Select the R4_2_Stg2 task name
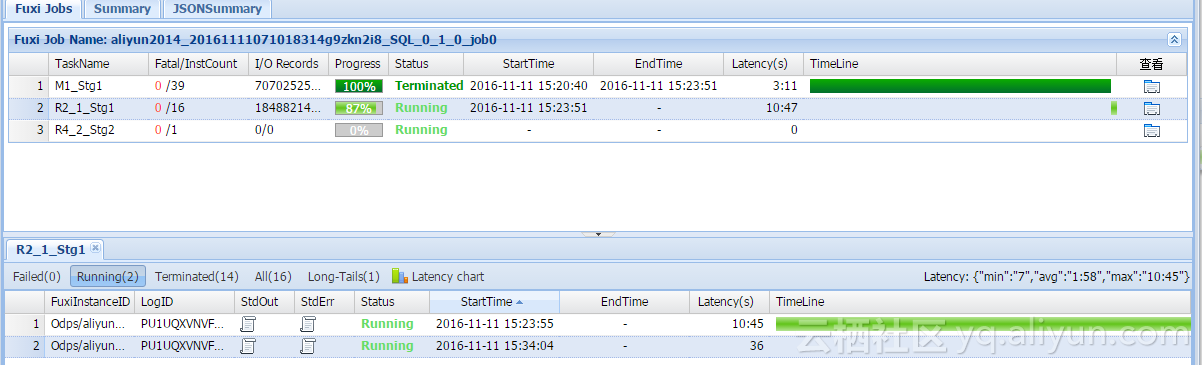This screenshot has width=1202, height=365. (85, 130)
